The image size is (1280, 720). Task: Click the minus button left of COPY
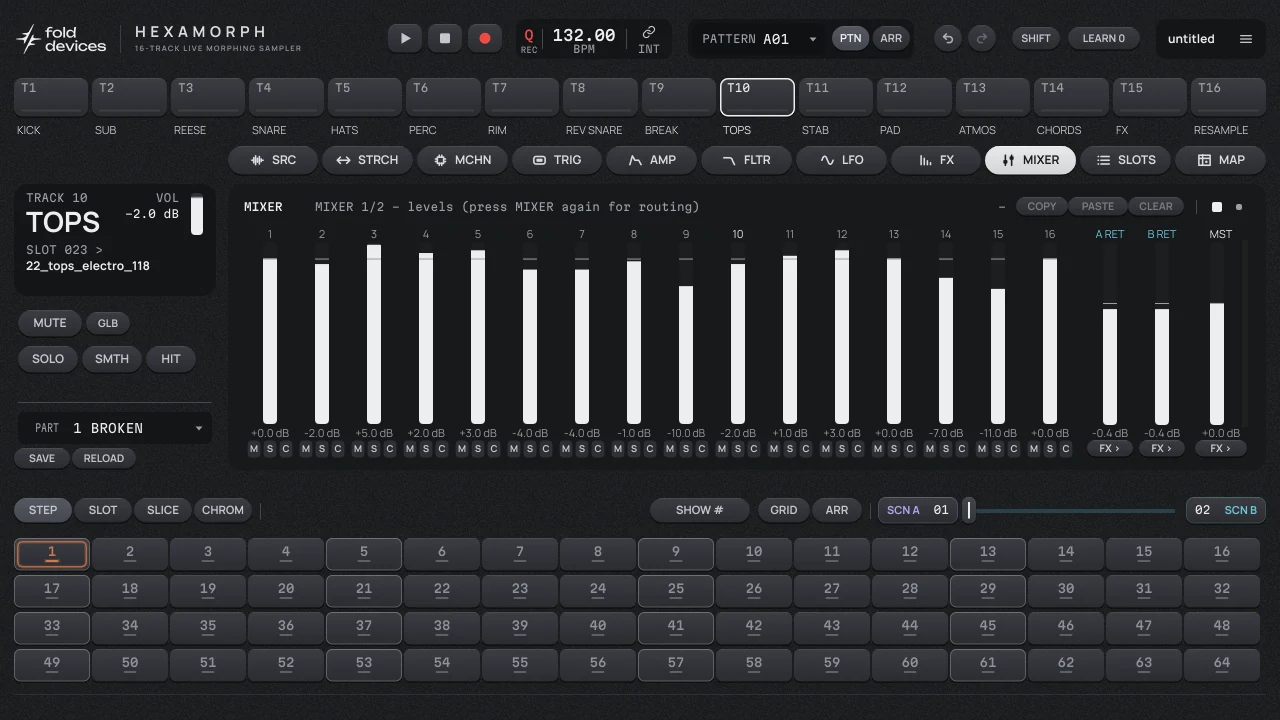tap(1002, 207)
